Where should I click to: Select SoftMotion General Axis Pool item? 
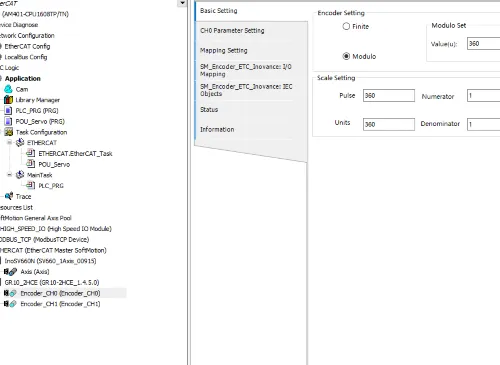pos(36,218)
